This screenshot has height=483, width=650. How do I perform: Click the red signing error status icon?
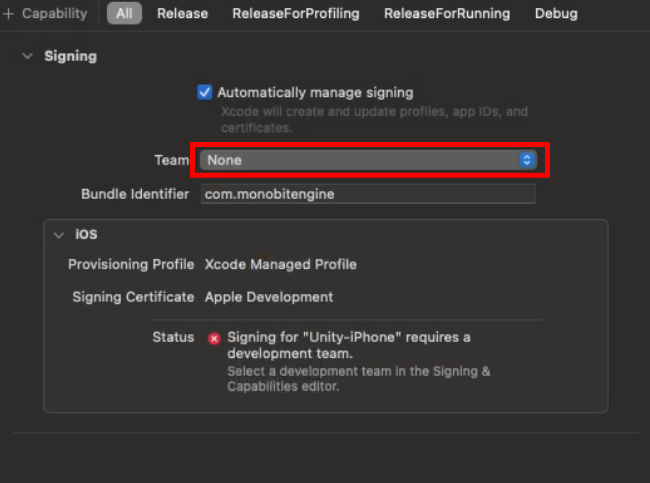coord(214,338)
